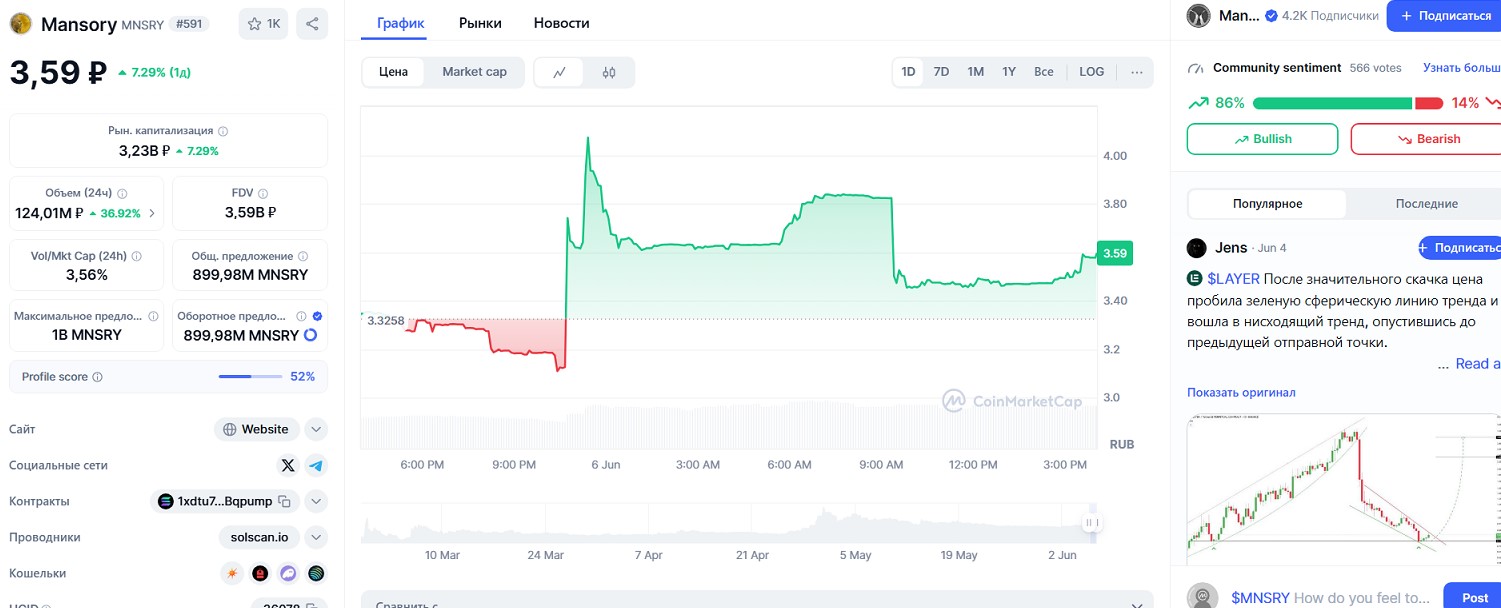Set chart range to 1Y
This screenshot has width=1501, height=608.
pos(1009,72)
